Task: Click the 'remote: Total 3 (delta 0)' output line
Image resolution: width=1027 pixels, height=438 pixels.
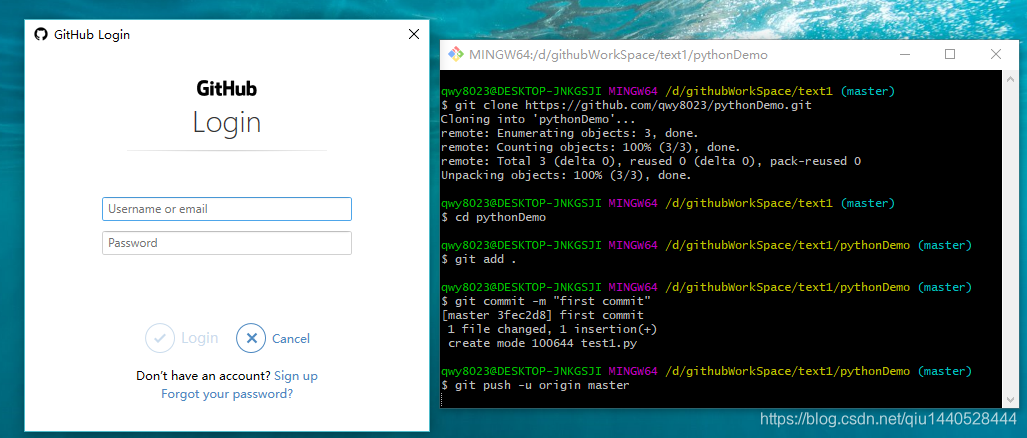Action: pyautogui.click(x=650, y=161)
